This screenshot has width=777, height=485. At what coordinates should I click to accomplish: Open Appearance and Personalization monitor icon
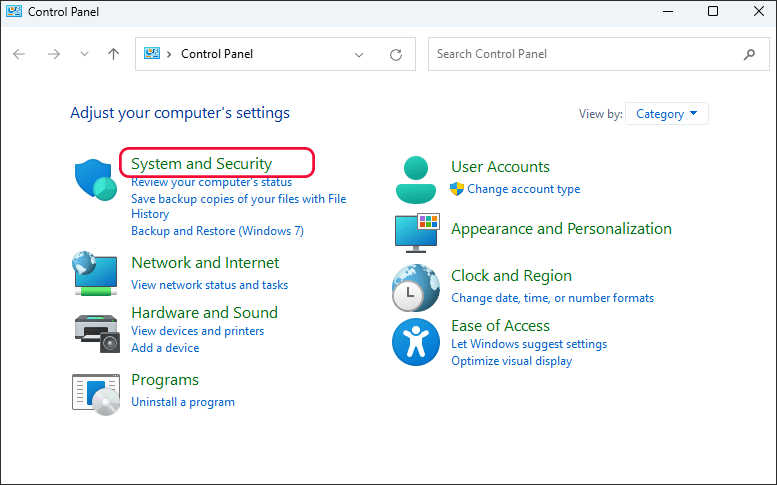tap(415, 232)
